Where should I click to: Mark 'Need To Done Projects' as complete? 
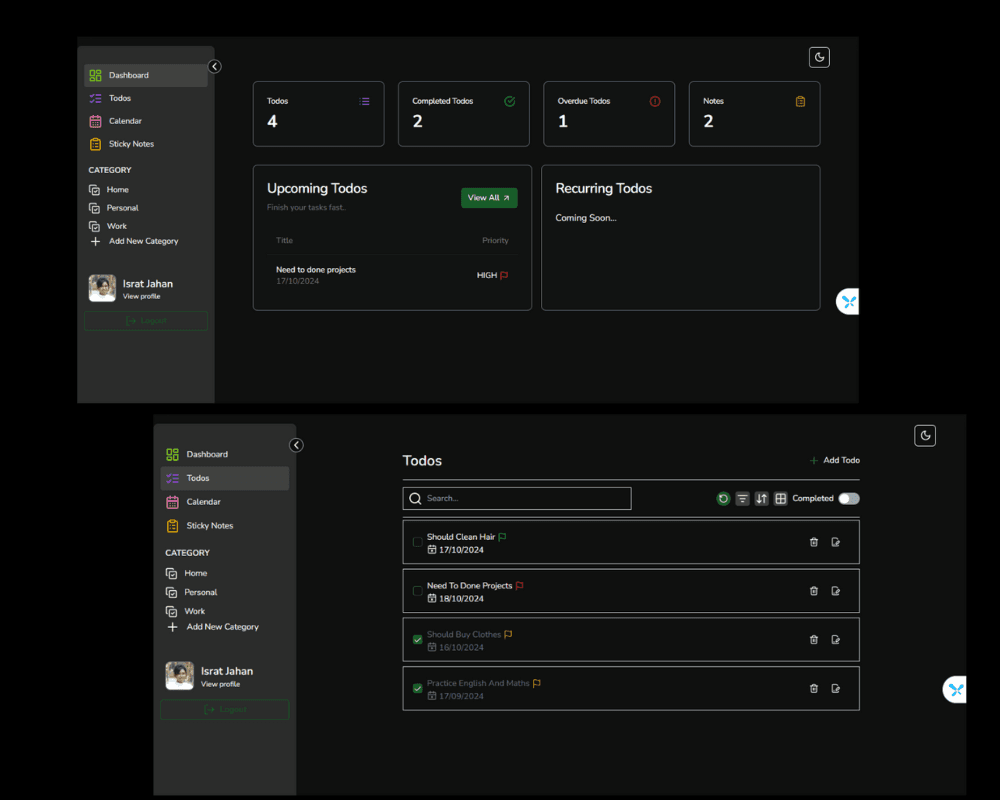coord(417,591)
